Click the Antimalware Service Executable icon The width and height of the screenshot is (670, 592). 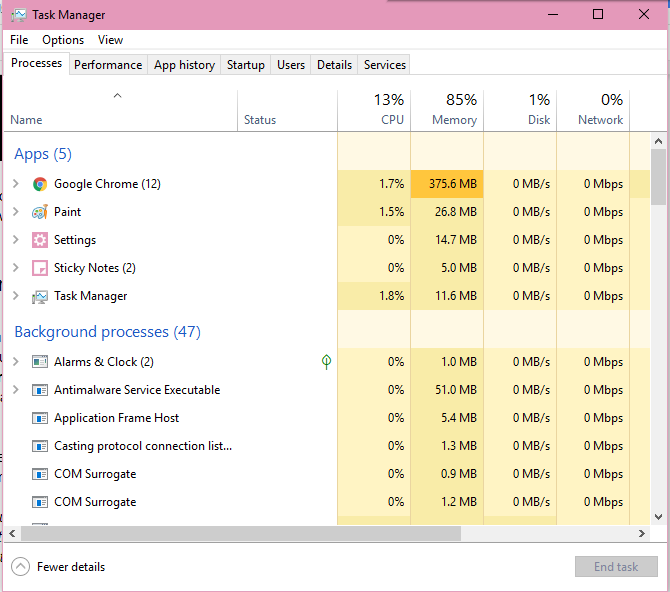(x=40, y=390)
